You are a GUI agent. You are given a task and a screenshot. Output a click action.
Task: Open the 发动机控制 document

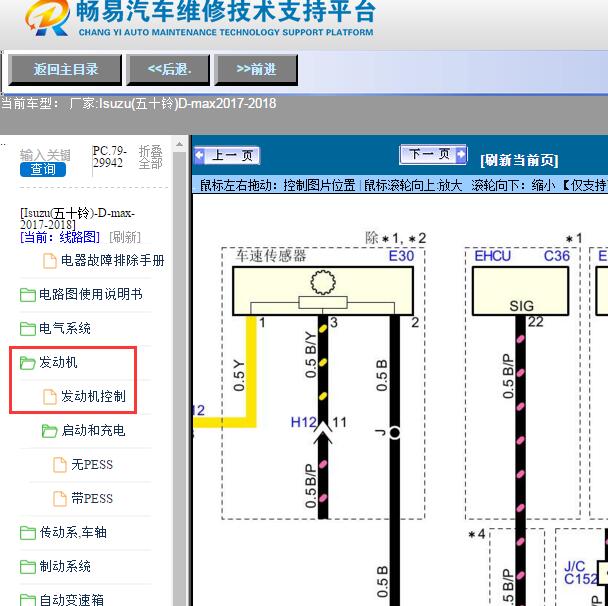[93, 396]
